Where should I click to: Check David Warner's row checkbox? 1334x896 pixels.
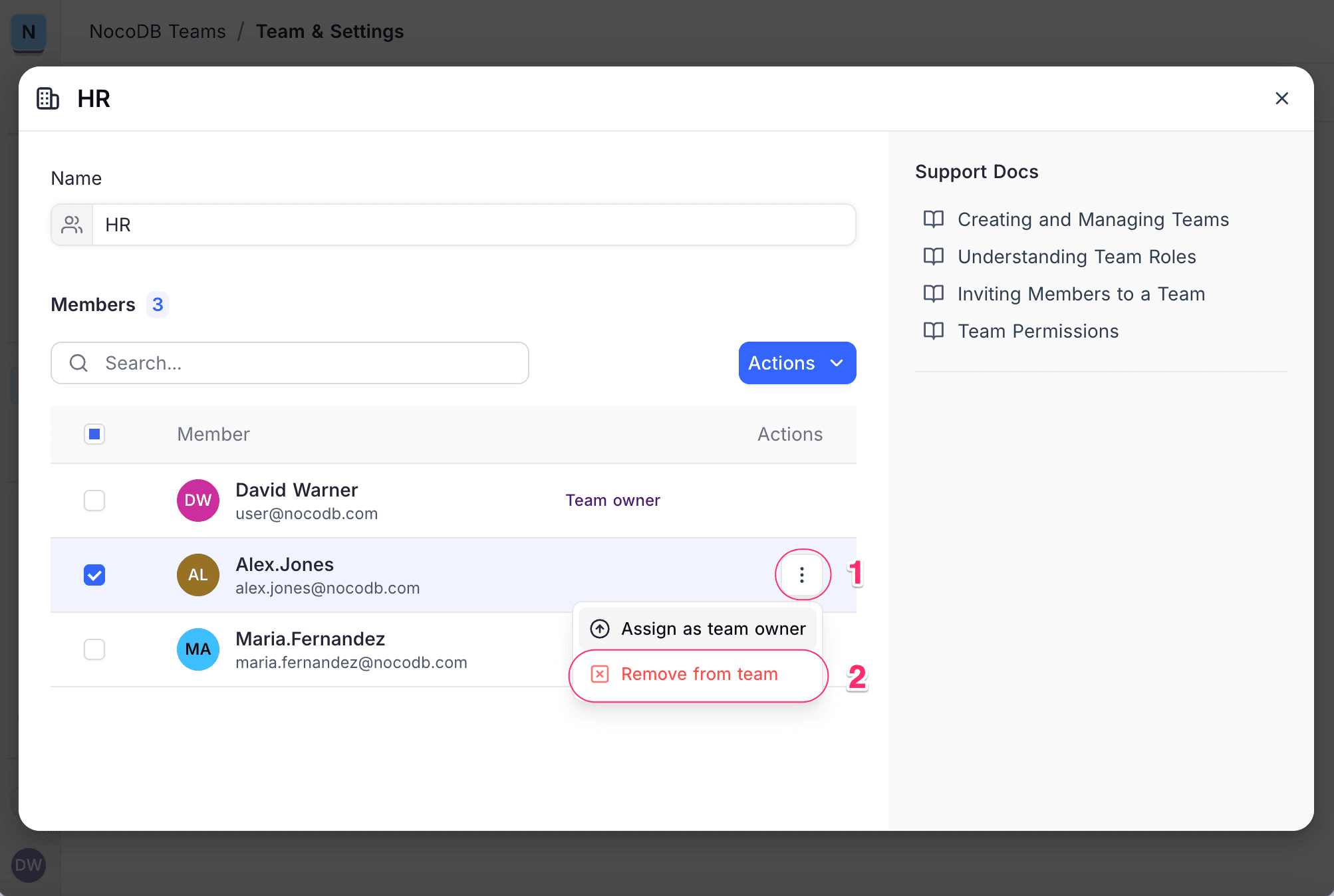tap(94, 501)
